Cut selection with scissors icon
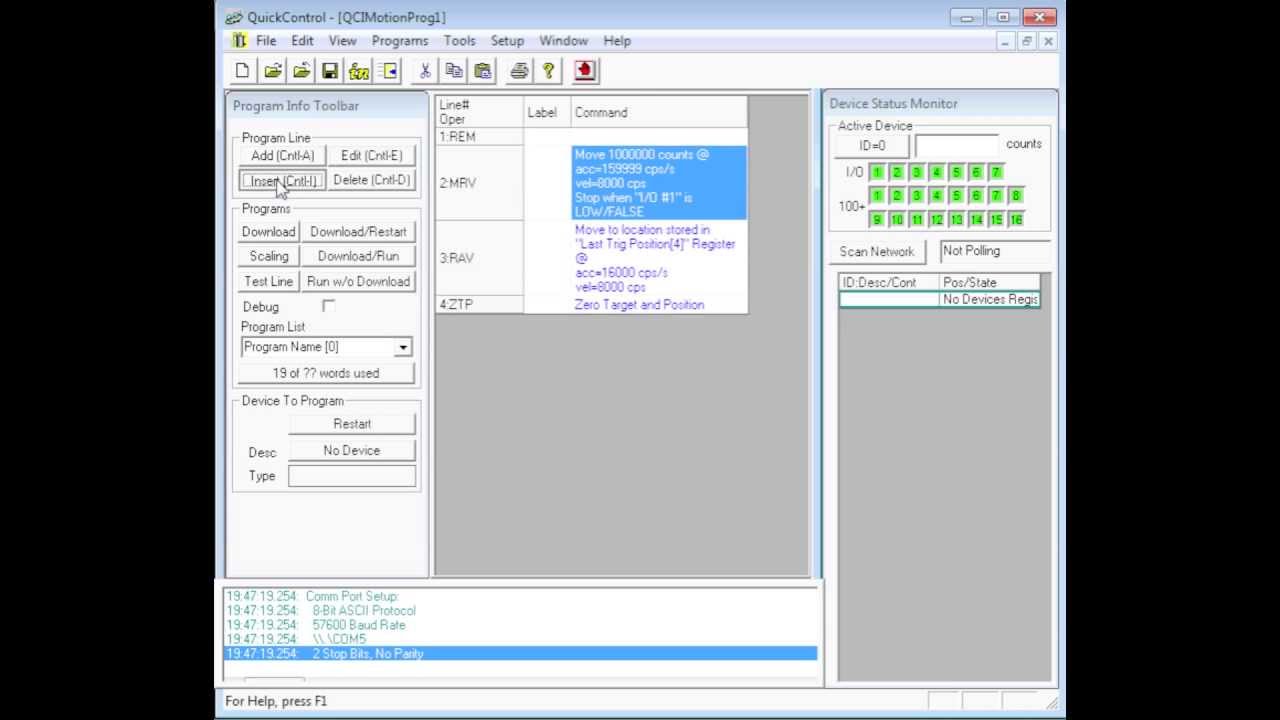Image resolution: width=1280 pixels, height=720 pixels. click(425, 70)
